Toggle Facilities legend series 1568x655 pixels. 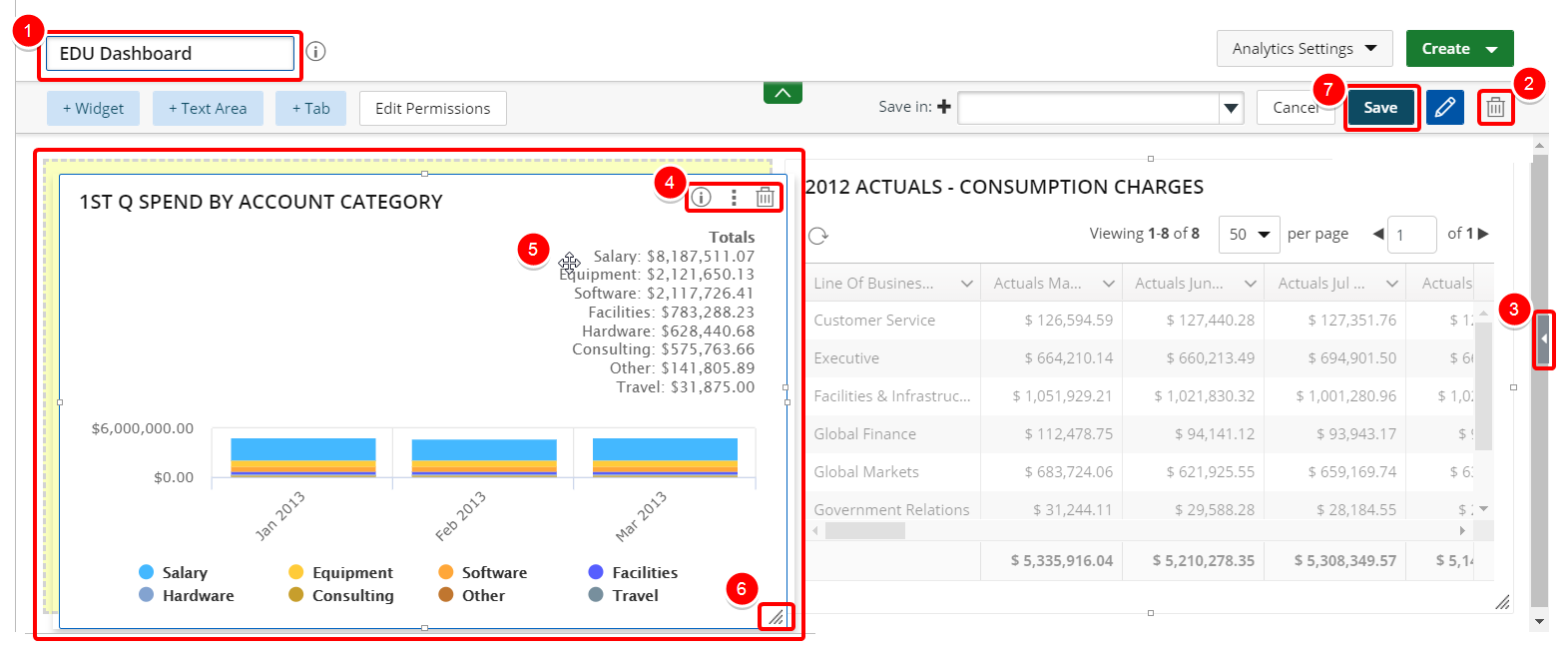point(633,572)
